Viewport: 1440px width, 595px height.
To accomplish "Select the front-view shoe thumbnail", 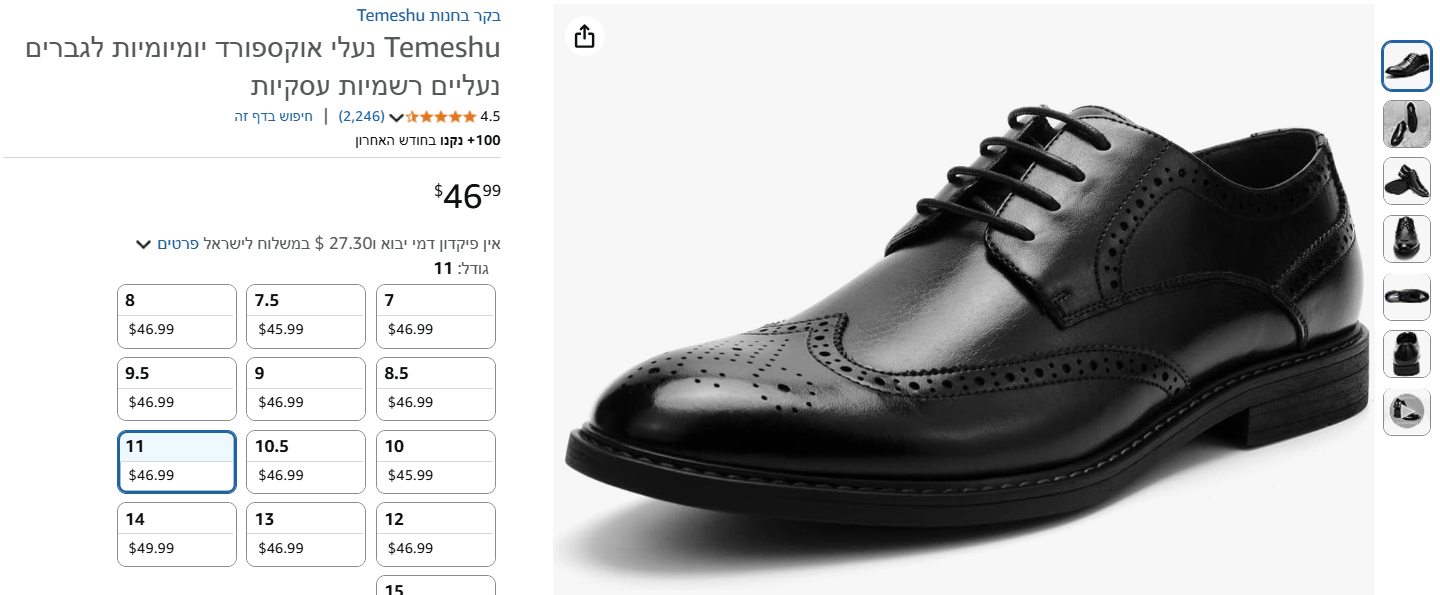I will pos(1406,239).
